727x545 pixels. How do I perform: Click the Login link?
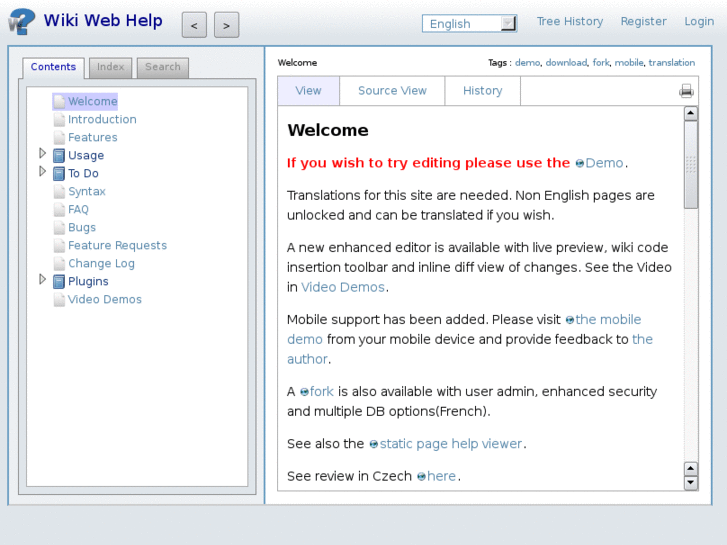point(699,22)
